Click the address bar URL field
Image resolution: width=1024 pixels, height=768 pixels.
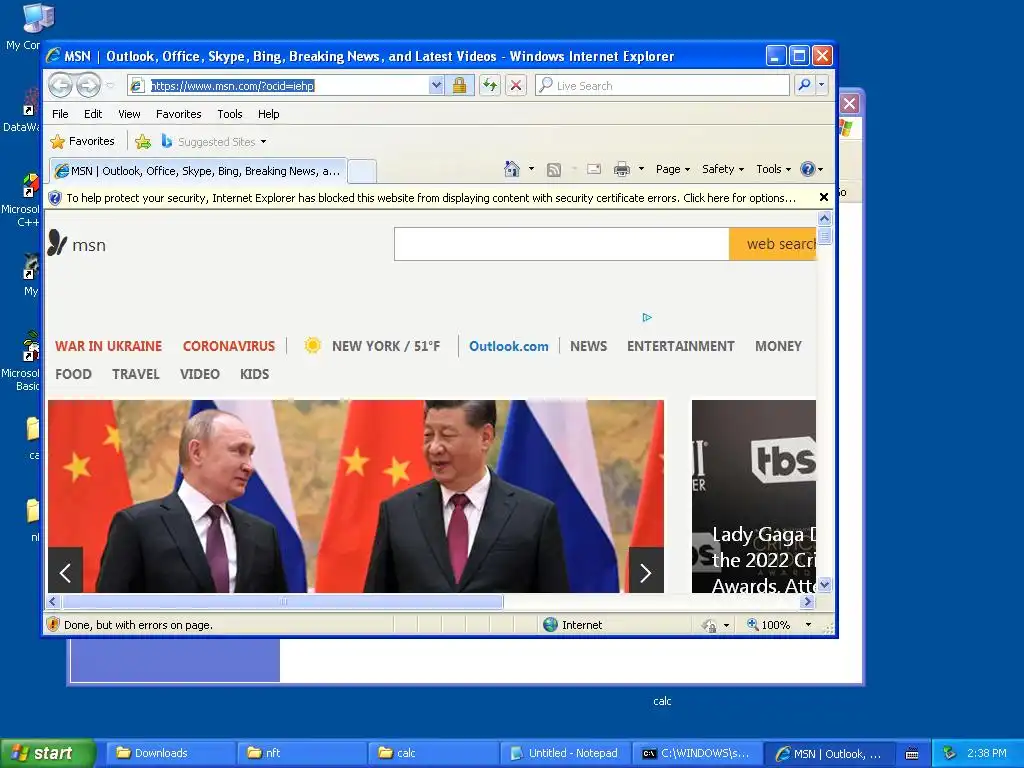280,86
